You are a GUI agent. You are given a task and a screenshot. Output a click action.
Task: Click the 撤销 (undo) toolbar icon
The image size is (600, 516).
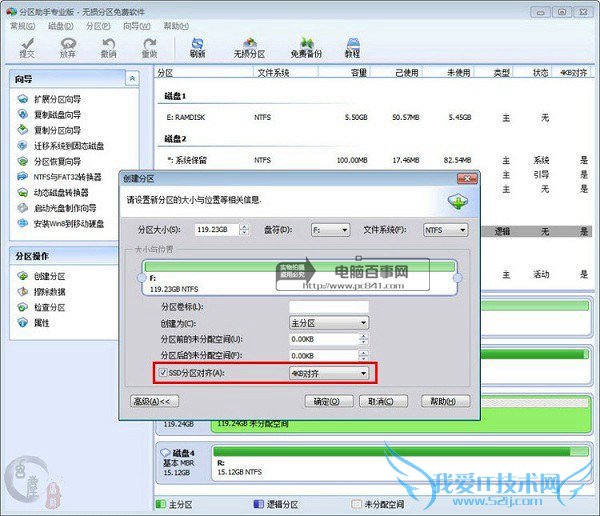(x=109, y=48)
